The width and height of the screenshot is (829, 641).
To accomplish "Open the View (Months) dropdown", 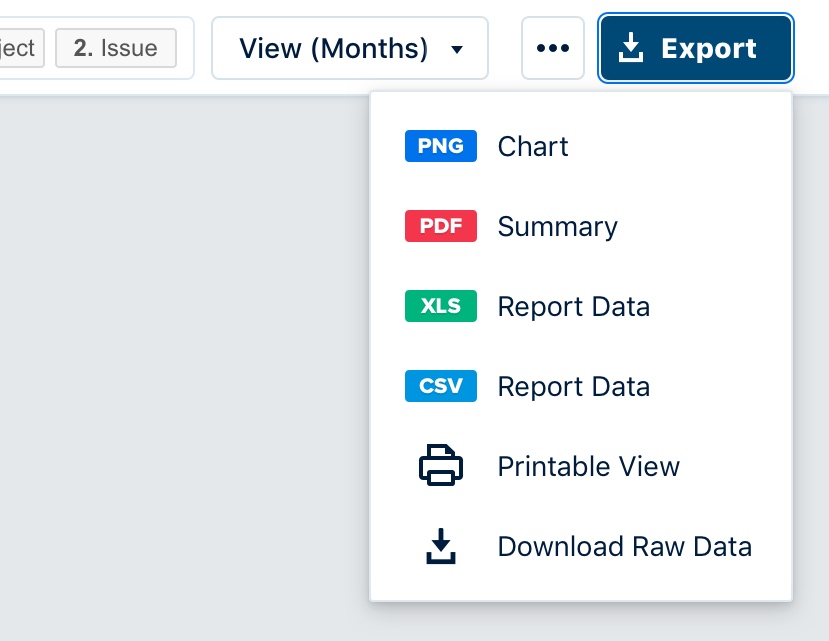I will tap(349, 47).
